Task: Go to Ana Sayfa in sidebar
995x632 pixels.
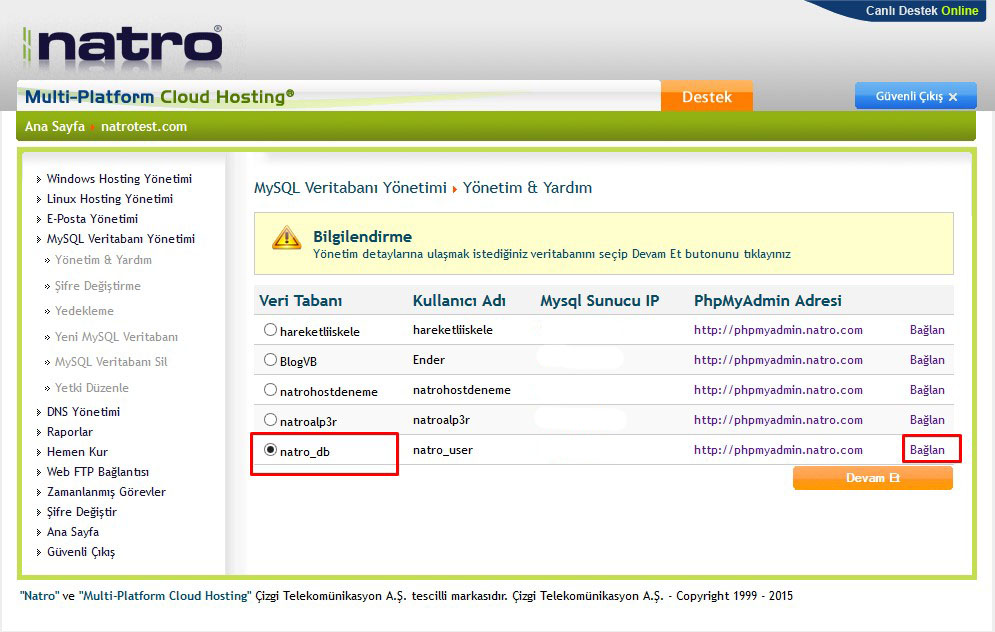Action: [73, 532]
